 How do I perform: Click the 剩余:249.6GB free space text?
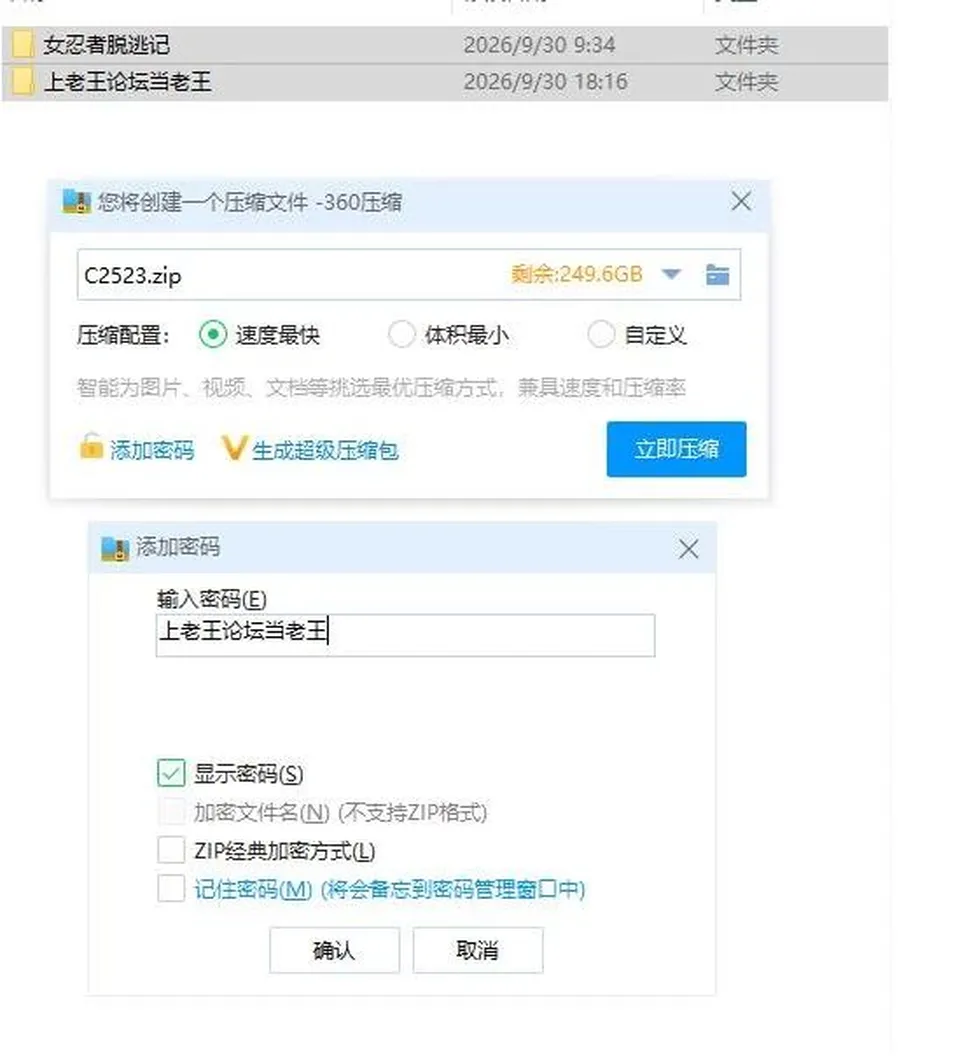(x=577, y=274)
